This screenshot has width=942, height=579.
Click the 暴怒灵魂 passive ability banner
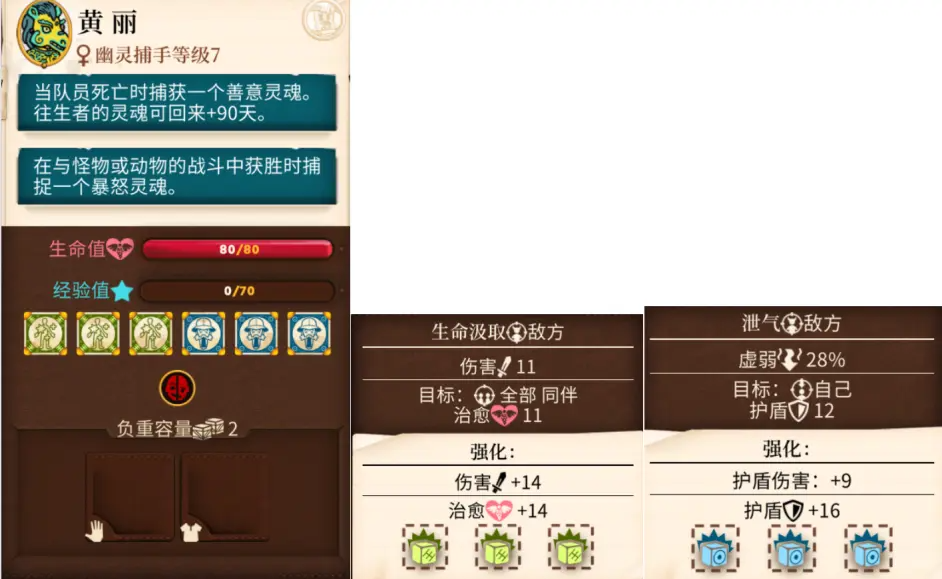coord(177,176)
